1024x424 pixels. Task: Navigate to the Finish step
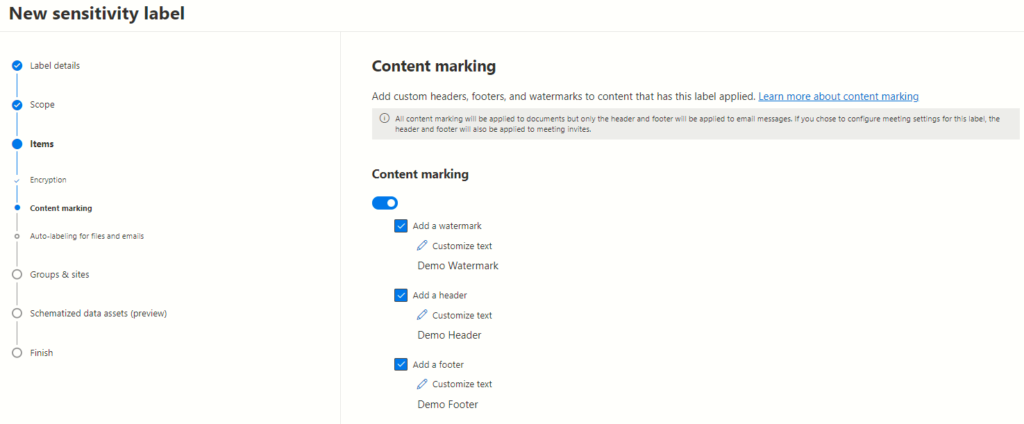pos(41,353)
